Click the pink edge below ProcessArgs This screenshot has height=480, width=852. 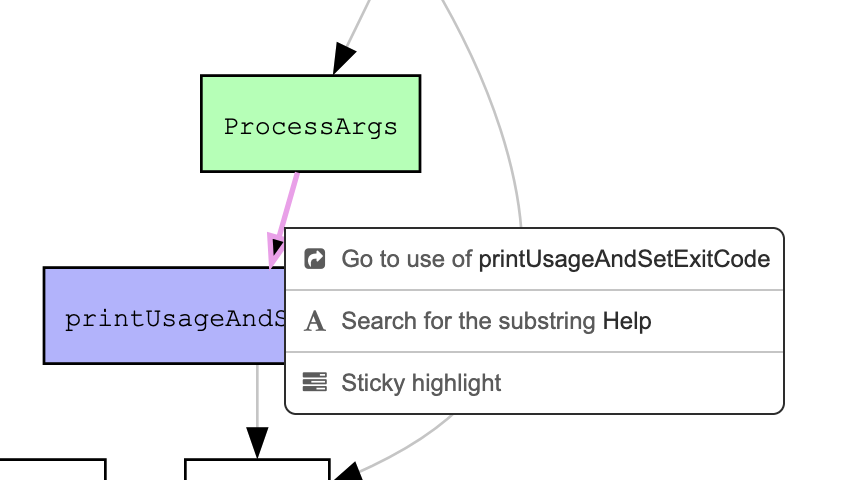(x=288, y=205)
